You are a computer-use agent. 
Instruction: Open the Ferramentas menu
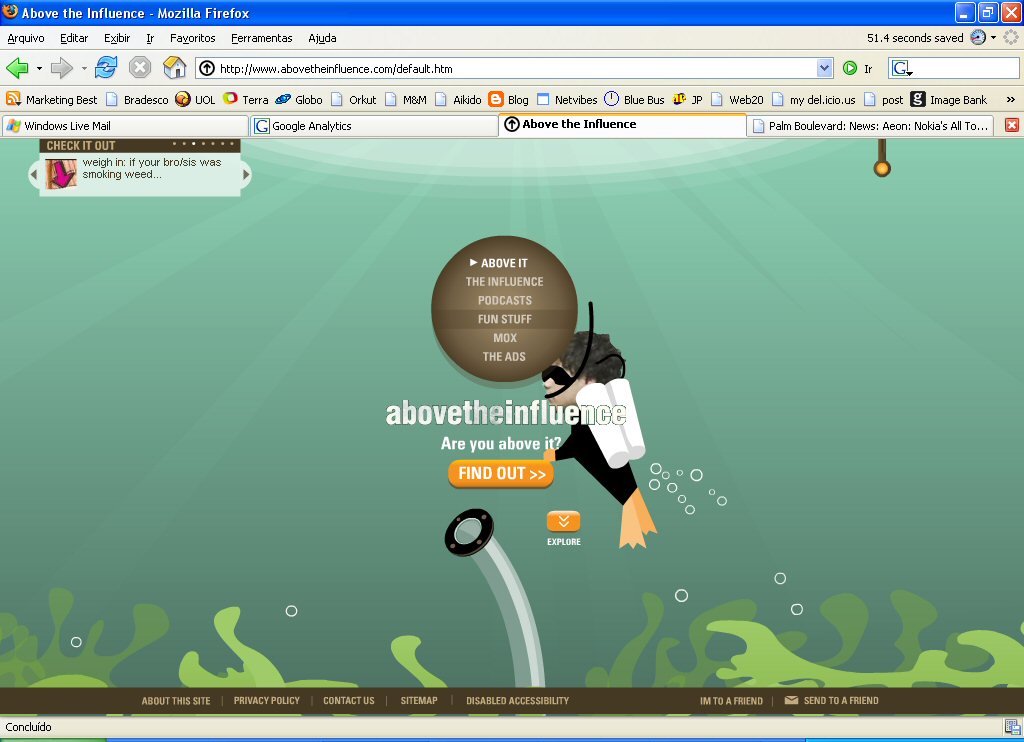262,38
